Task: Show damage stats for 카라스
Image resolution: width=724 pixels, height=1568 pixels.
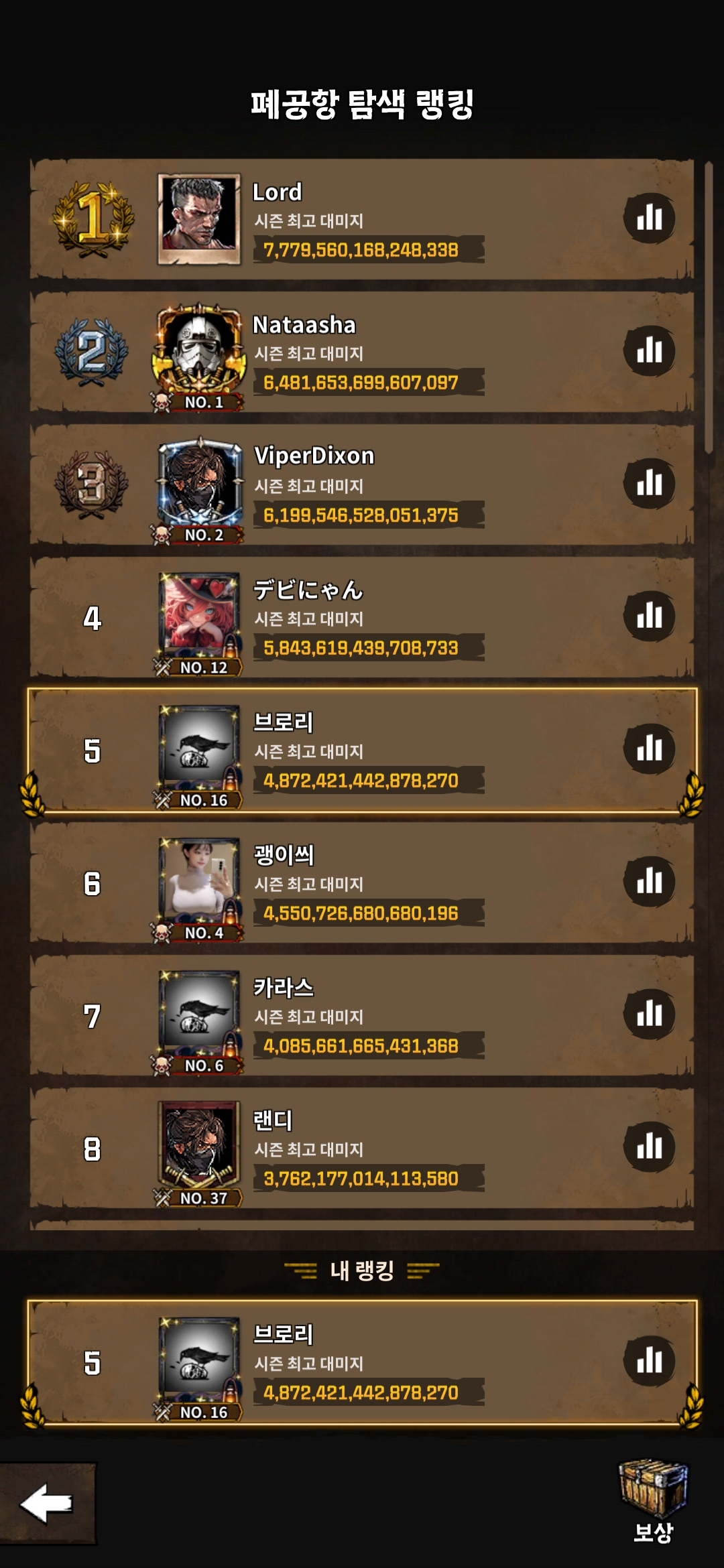Action: pos(649,1014)
